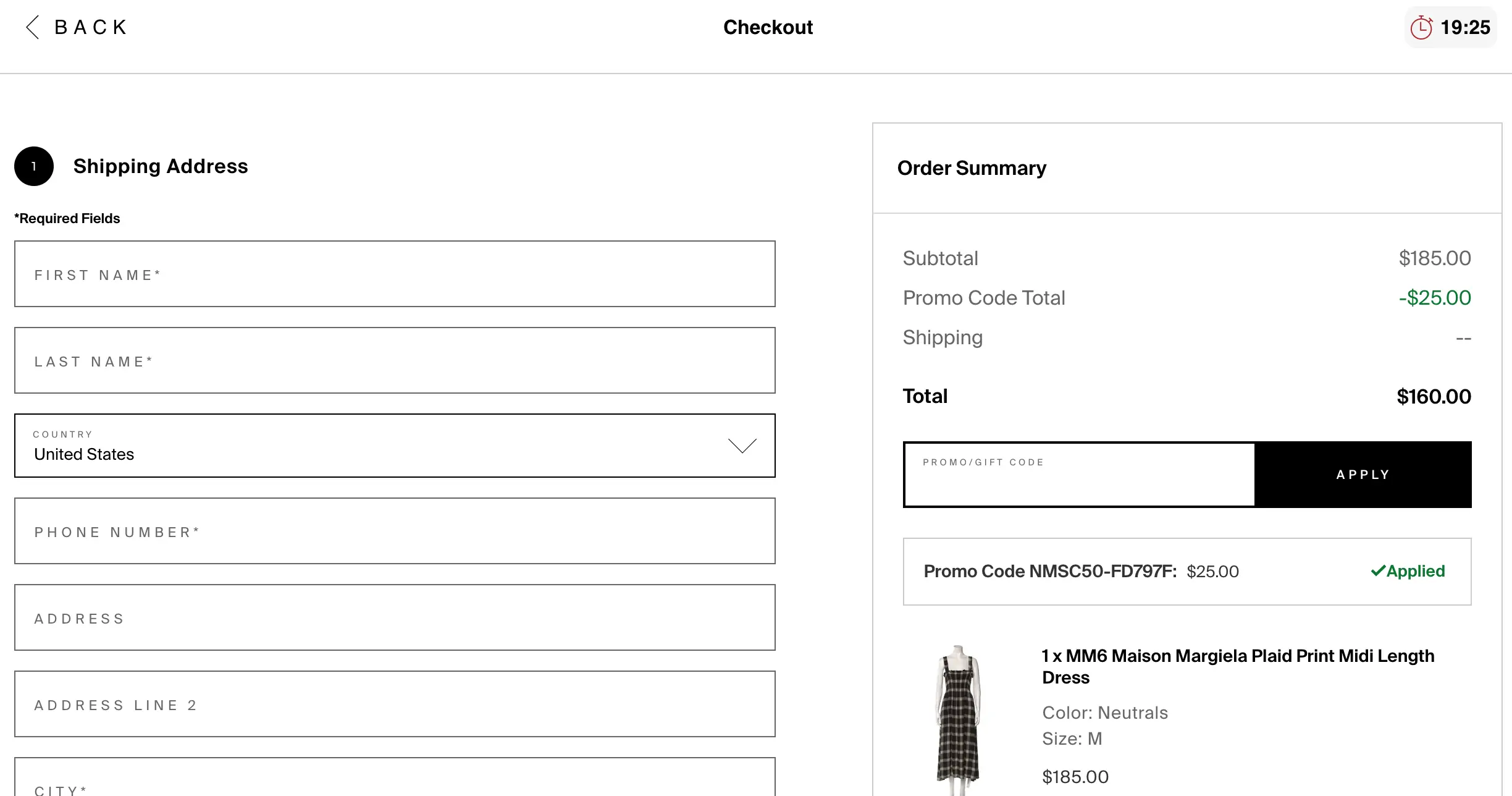Click the Shipping Address section heading
The image size is (1512, 796).
pyautogui.click(x=161, y=166)
